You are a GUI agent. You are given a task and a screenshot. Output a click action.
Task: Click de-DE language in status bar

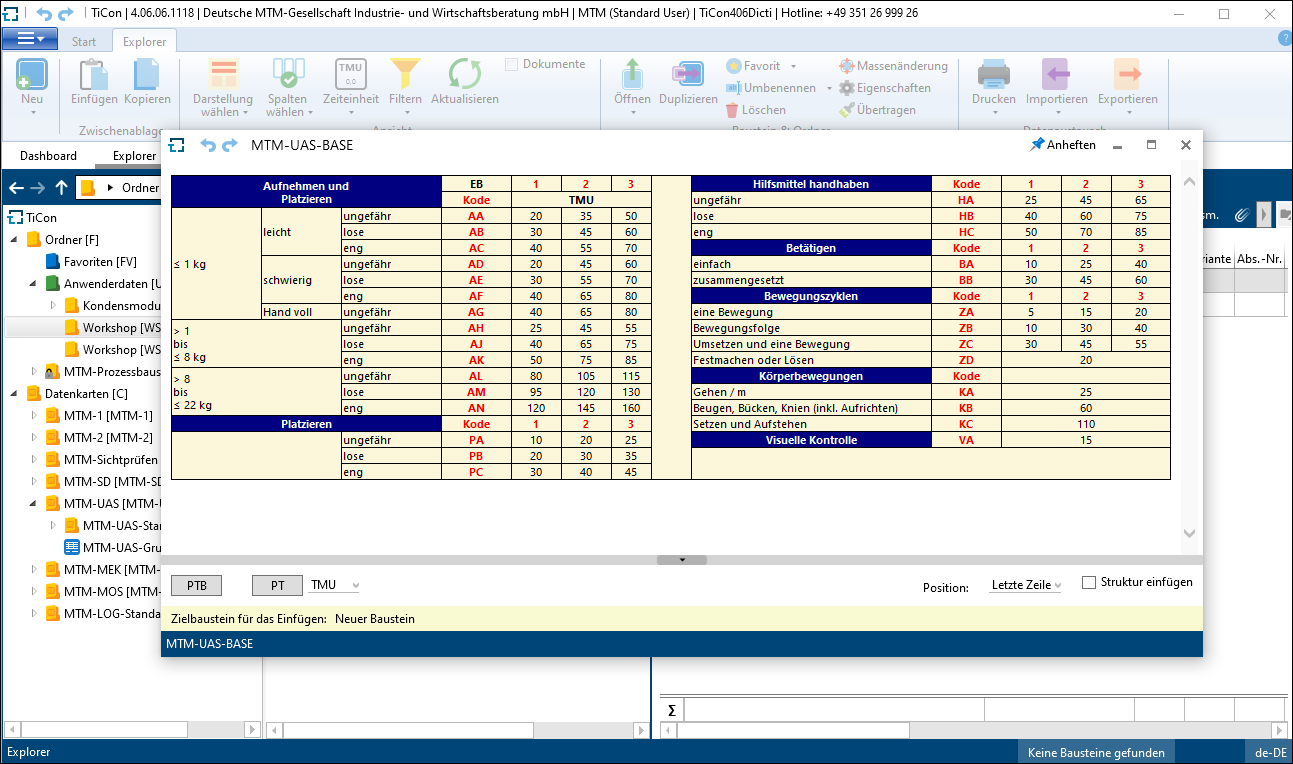tap(1270, 753)
